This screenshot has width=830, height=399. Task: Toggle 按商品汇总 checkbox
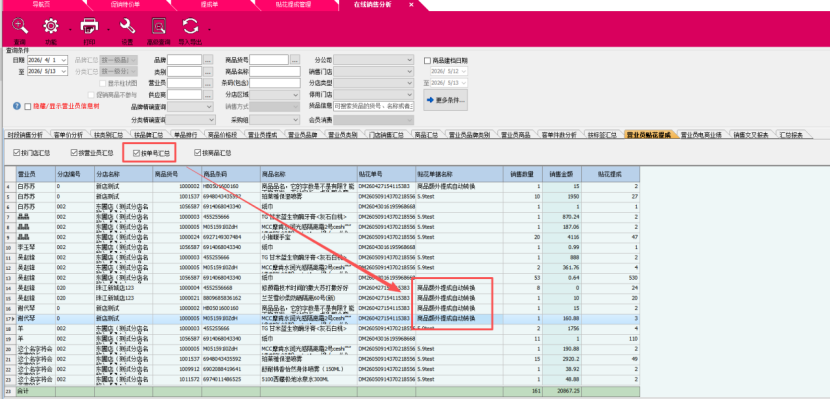point(197,153)
